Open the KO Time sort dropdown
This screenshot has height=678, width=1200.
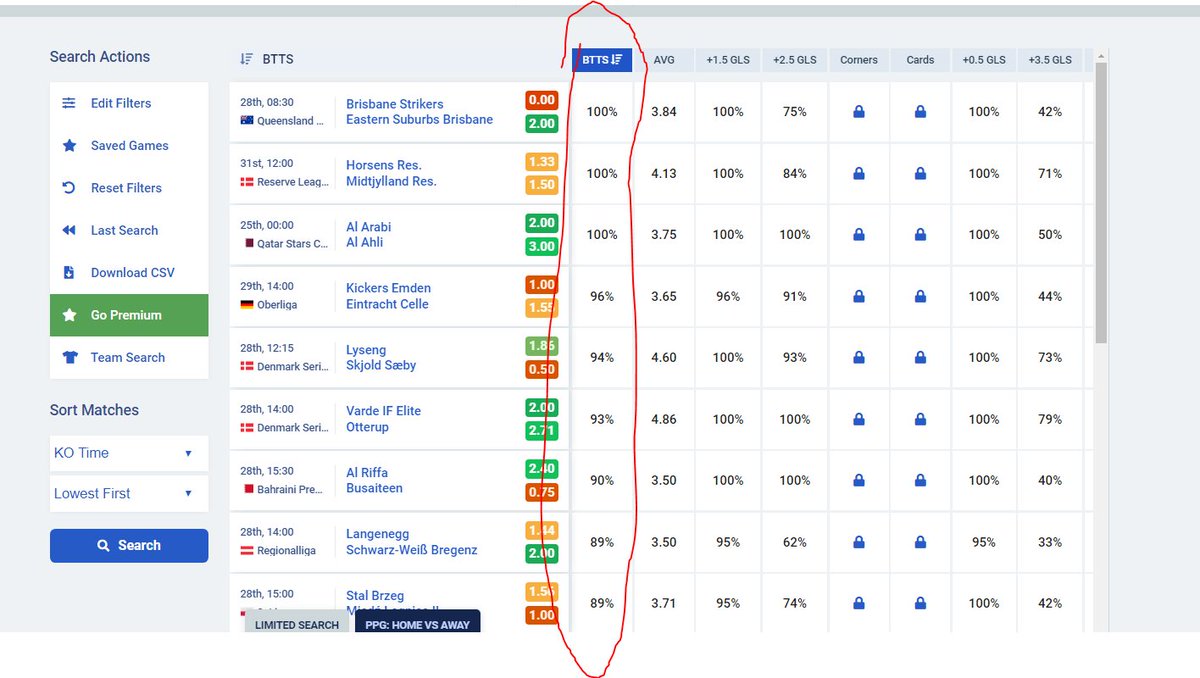129,453
